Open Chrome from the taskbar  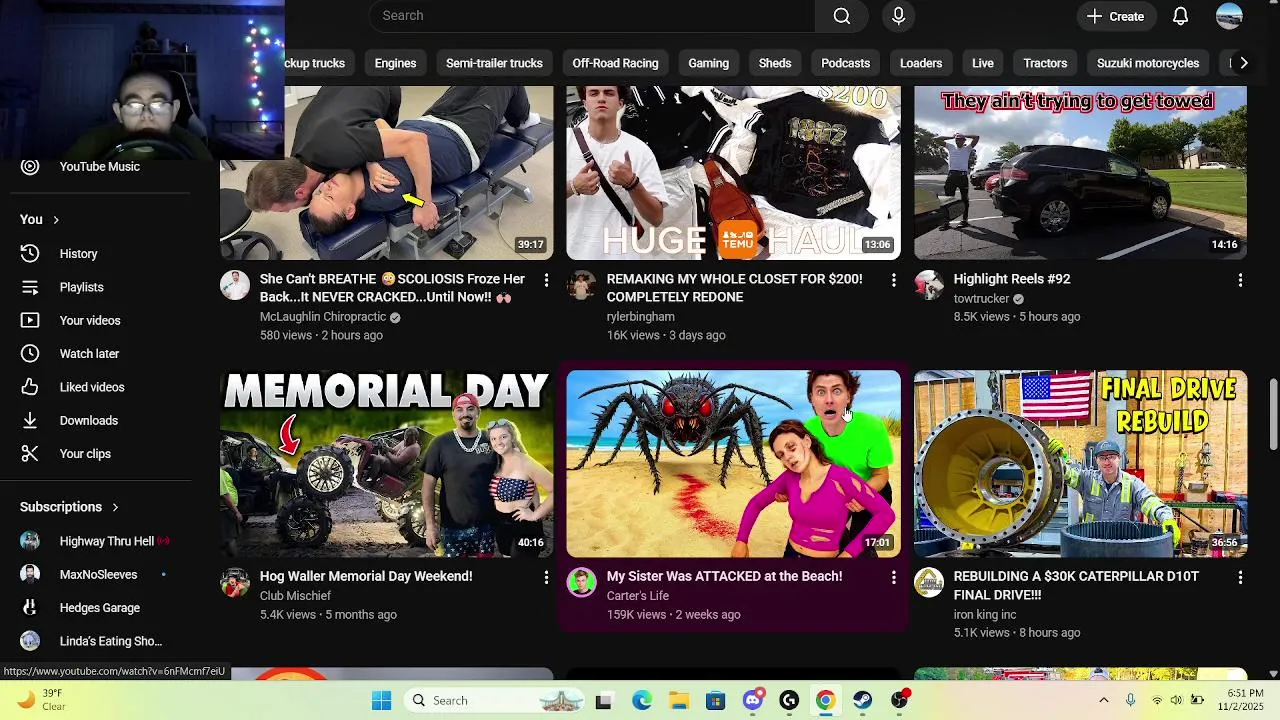825,701
